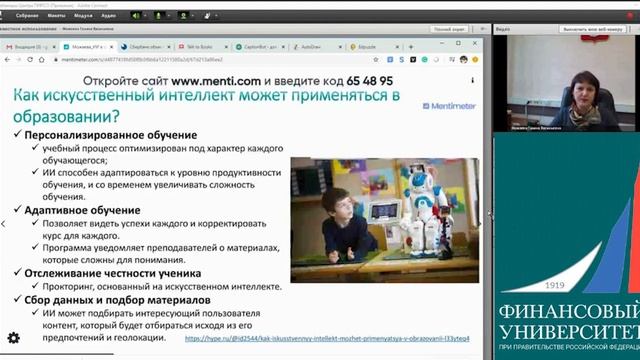
Task: Click the yellow circle icon on toolbar end
Action: tap(475, 60)
